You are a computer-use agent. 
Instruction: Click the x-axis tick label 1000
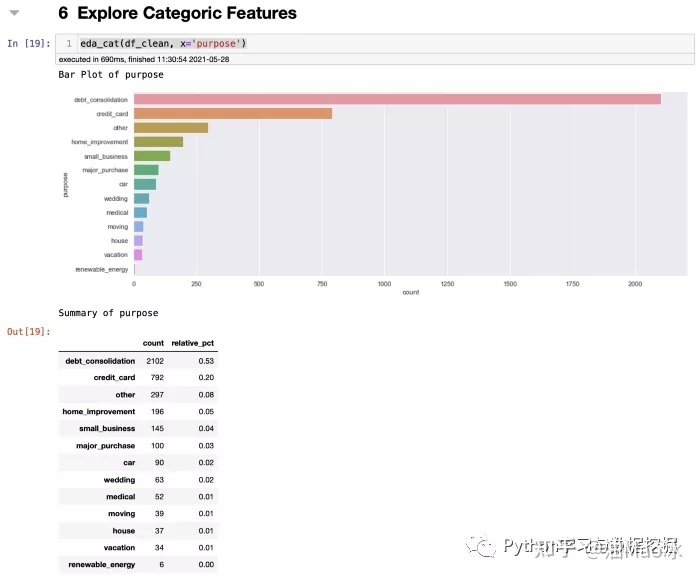384,284
